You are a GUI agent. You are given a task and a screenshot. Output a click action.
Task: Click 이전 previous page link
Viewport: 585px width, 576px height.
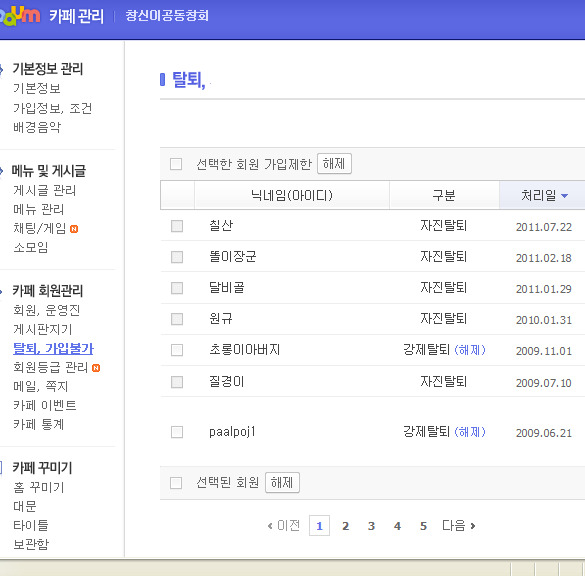coord(284,526)
